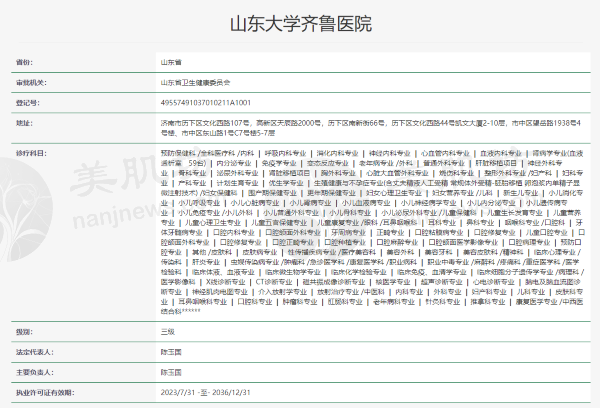Select the 法定代表人 row label
This screenshot has width=600, height=408.
point(34,352)
